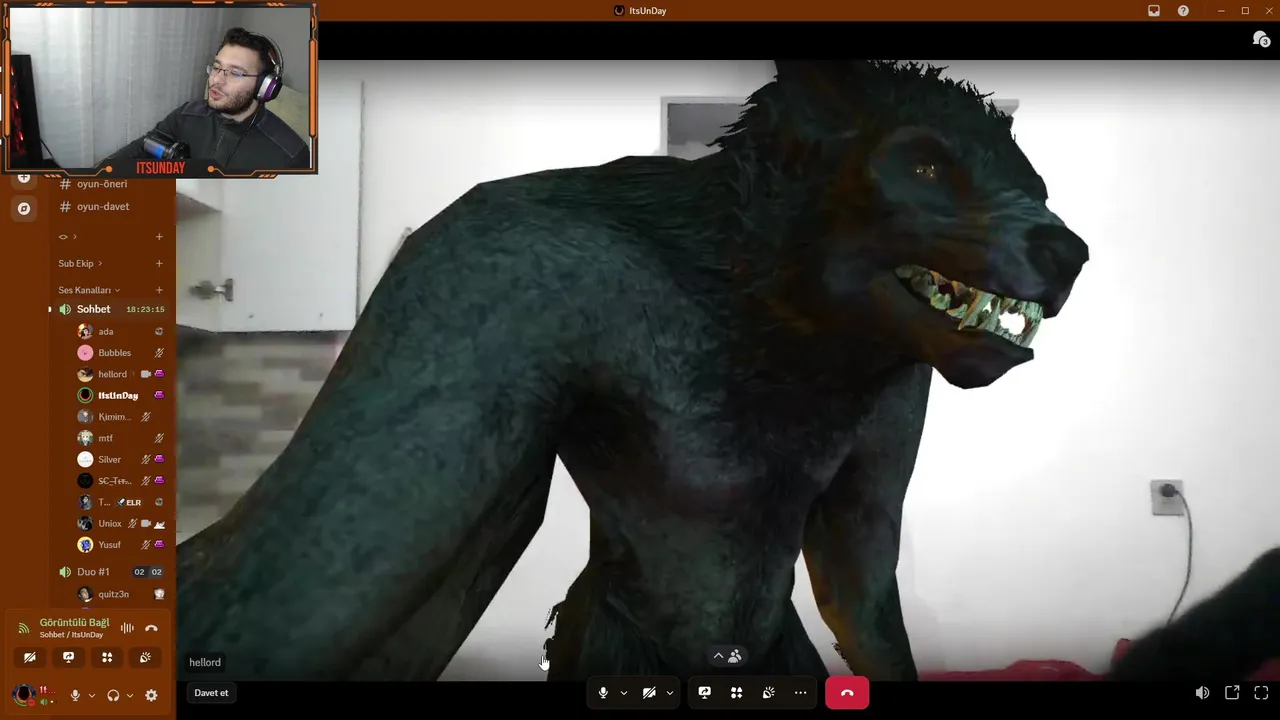
Task: Select user Bubbles in voice list
Action: point(114,353)
